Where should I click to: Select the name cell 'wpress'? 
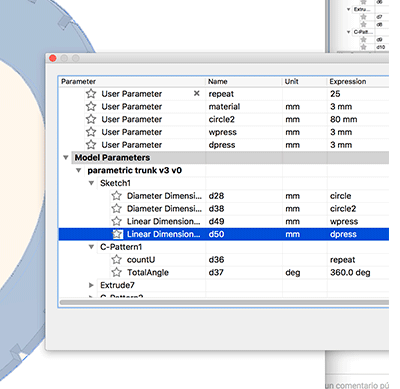pos(223,132)
